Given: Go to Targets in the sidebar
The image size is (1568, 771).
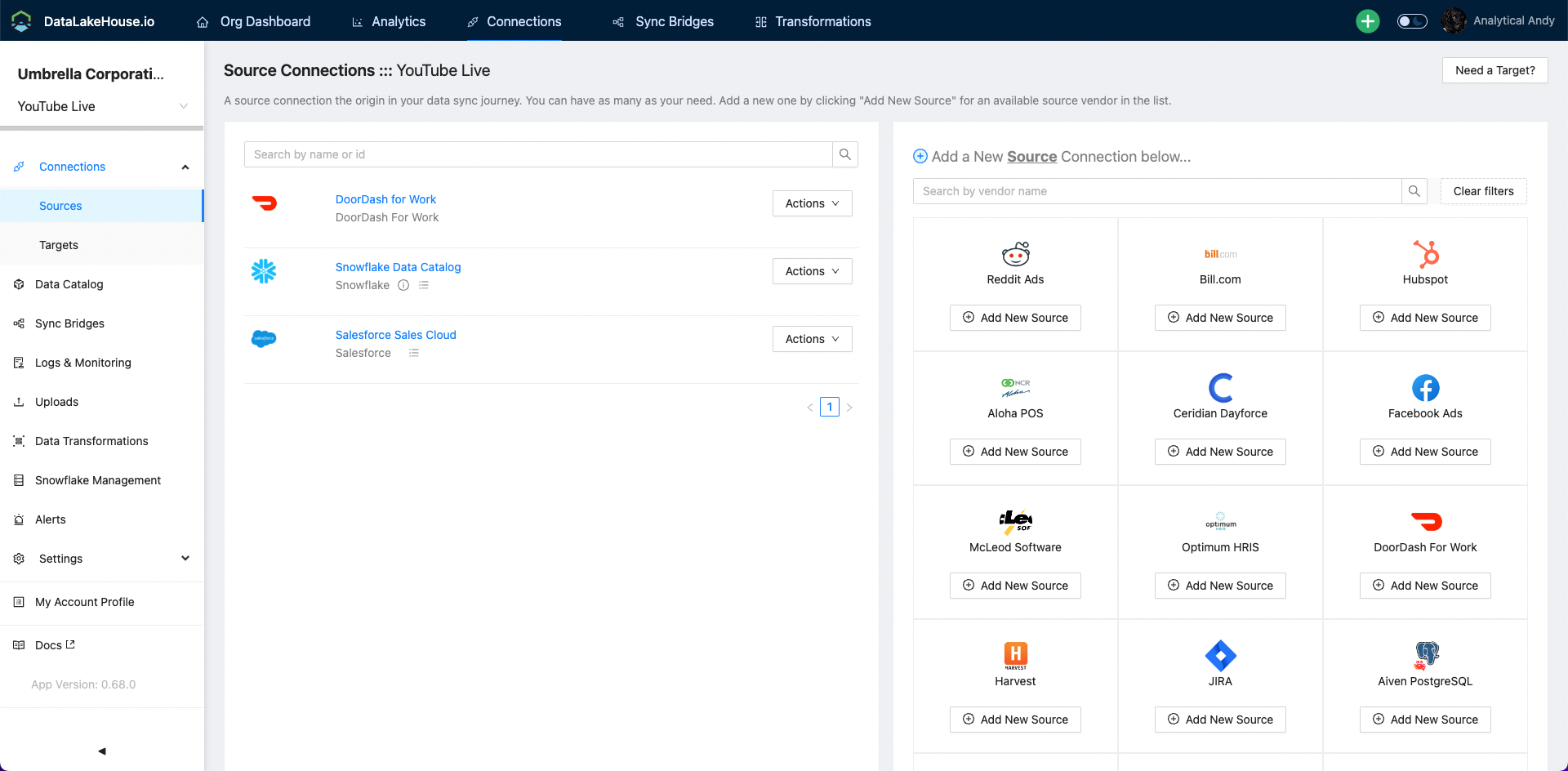Looking at the screenshot, I should tap(59, 245).
